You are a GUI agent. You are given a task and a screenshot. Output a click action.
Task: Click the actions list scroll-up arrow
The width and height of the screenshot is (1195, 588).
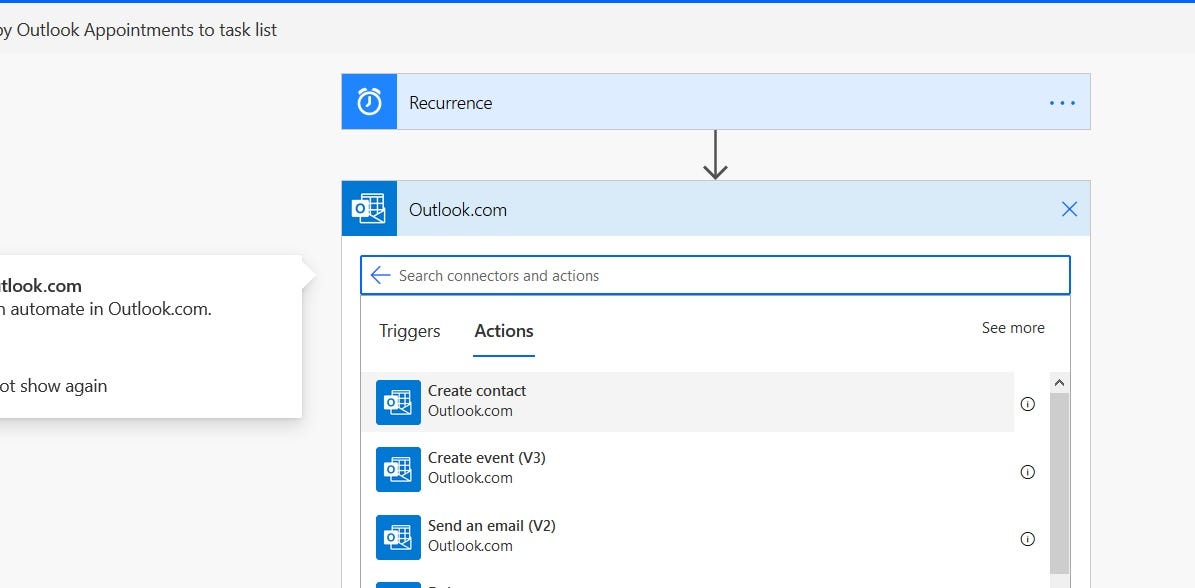coord(1059,383)
